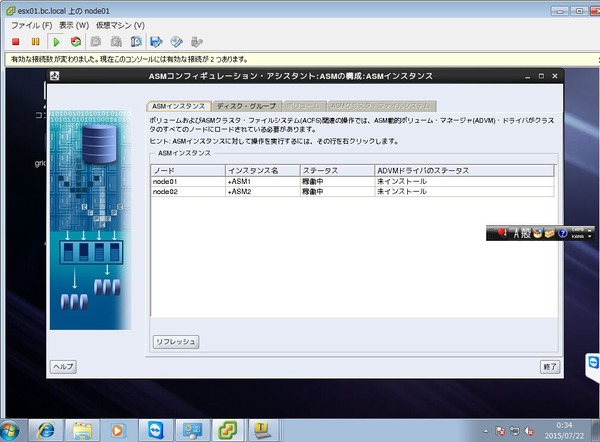600x442 pixels.
Task: Click 未インストール in node02 row
Action: click(x=464, y=192)
